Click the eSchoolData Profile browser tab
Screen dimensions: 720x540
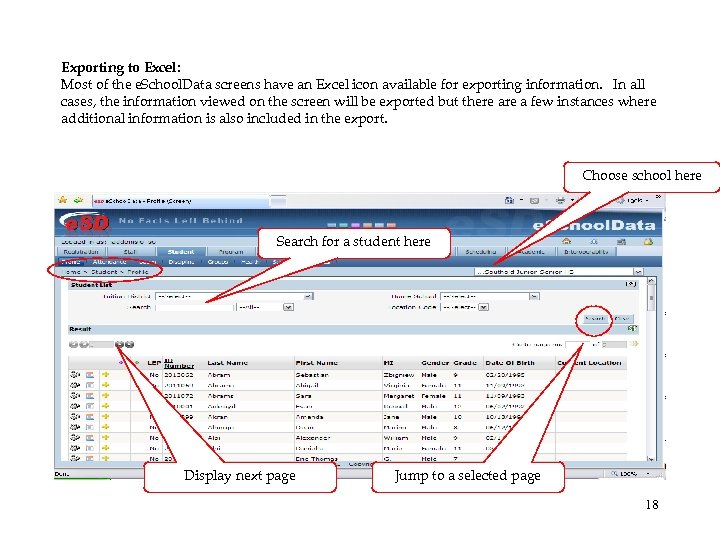point(180,201)
